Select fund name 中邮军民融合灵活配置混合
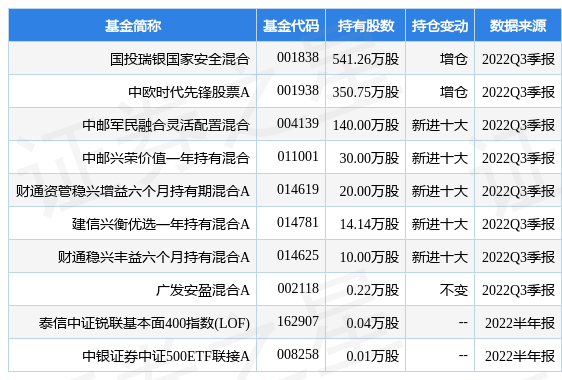562x380 pixels. [166, 125]
